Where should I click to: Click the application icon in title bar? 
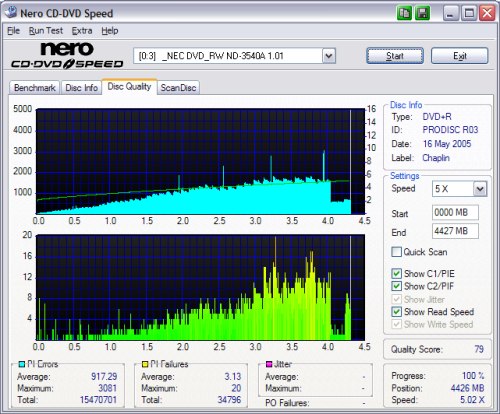[11, 12]
